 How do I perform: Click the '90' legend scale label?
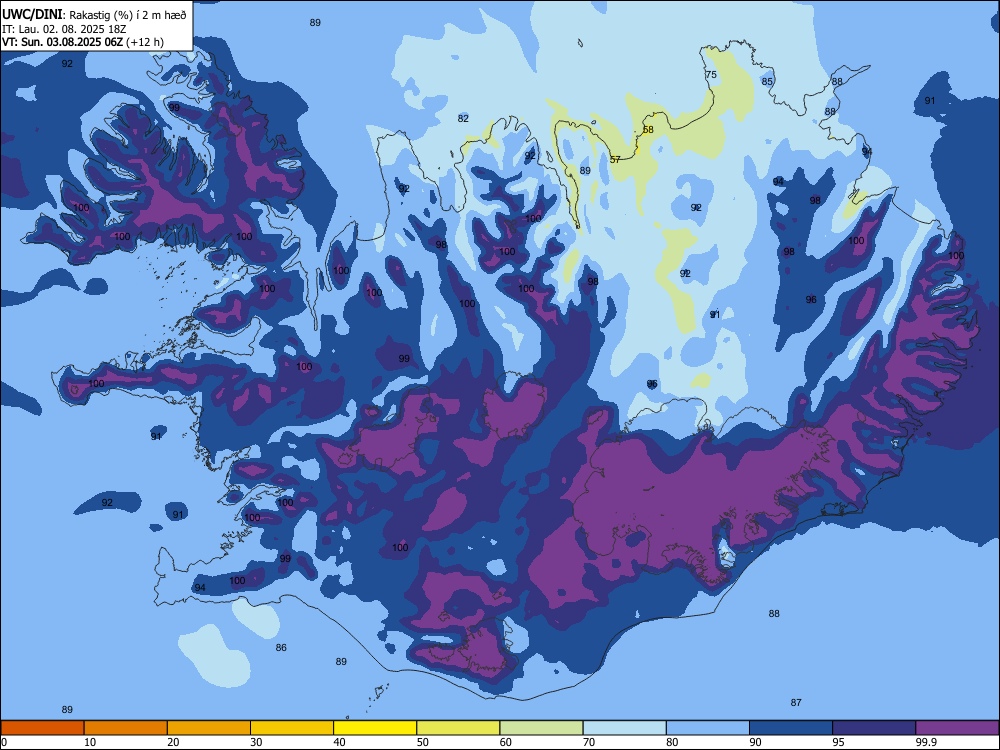pyautogui.click(x=755, y=742)
